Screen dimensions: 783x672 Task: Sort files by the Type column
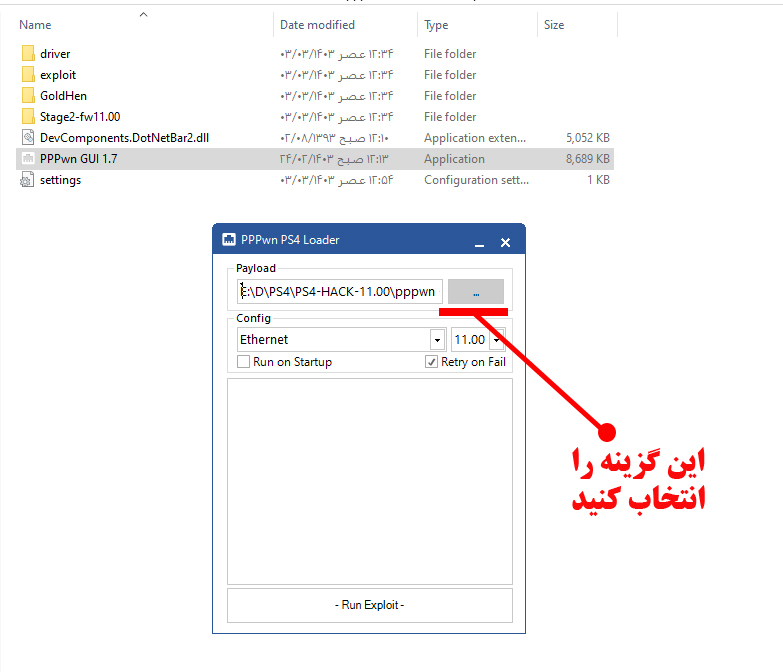click(437, 25)
